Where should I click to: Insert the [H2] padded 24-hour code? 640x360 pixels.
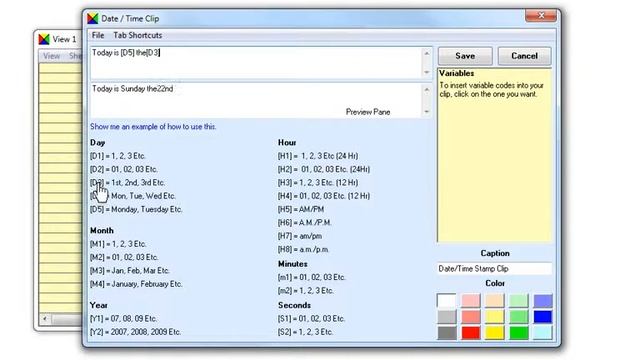tap(324, 169)
